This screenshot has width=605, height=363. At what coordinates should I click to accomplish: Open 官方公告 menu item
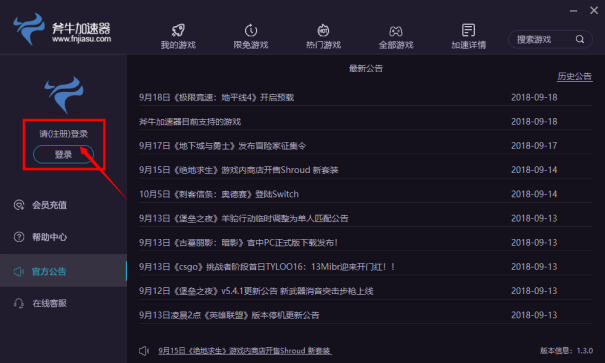(63, 270)
